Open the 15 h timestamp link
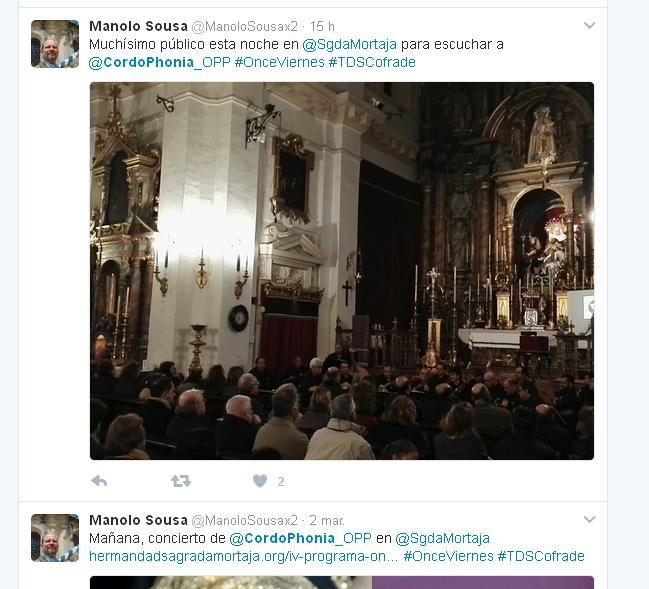649x589 pixels. 322,26
